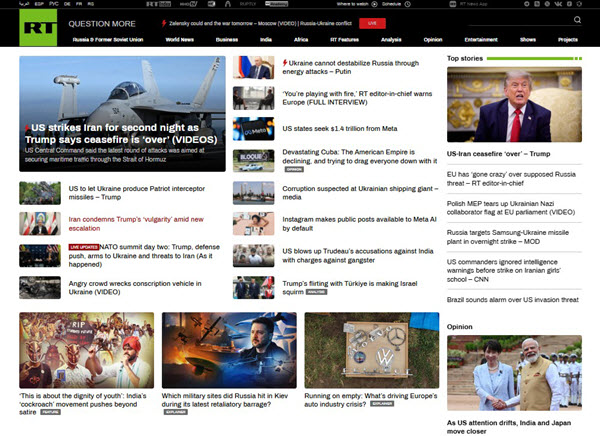Screen dimensions: 600x436
Task: Click the search input field
Action: pyautogui.click(x=520, y=20)
